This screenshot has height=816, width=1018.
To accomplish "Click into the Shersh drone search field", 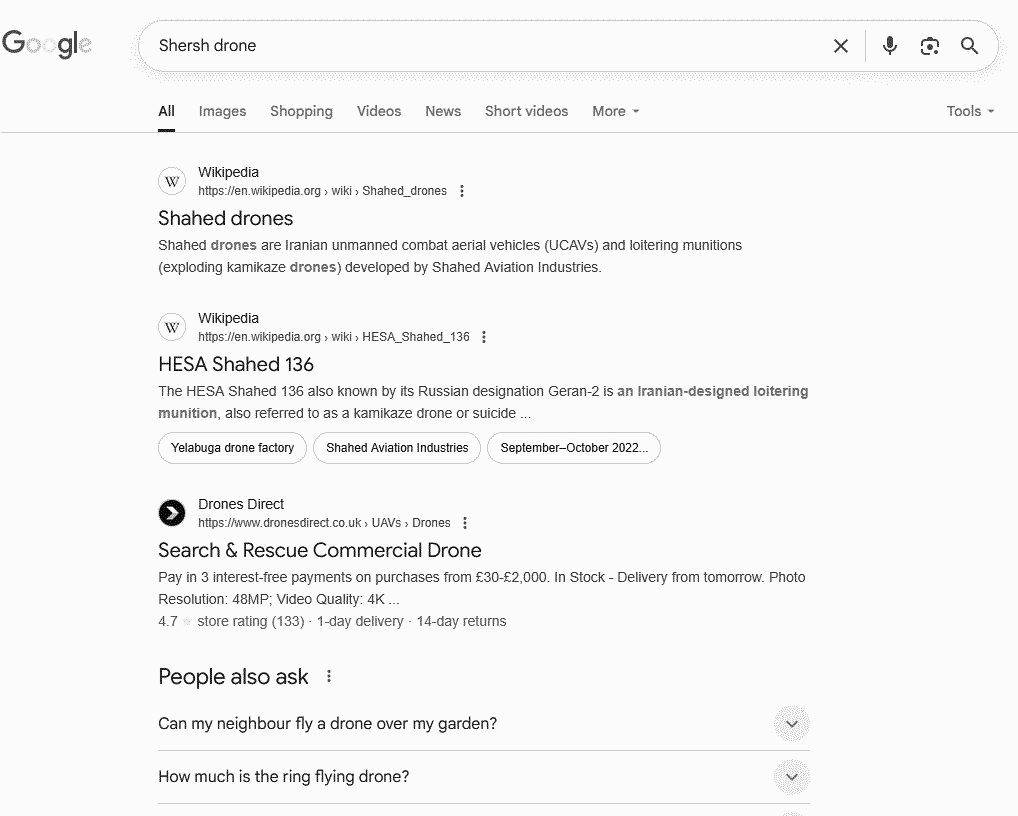I will 480,46.
